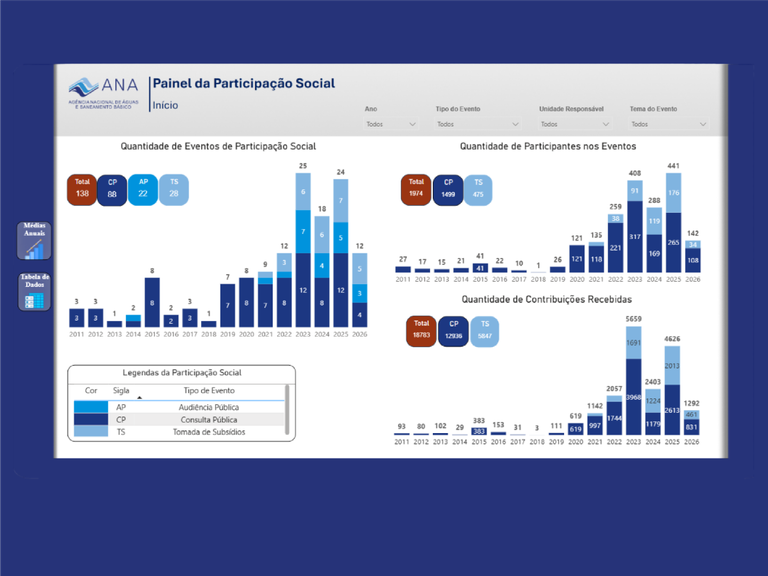This screenshot has width=768, height=576.
Task: Expand the Tipo do Evento dropdown
Action: 478,124
